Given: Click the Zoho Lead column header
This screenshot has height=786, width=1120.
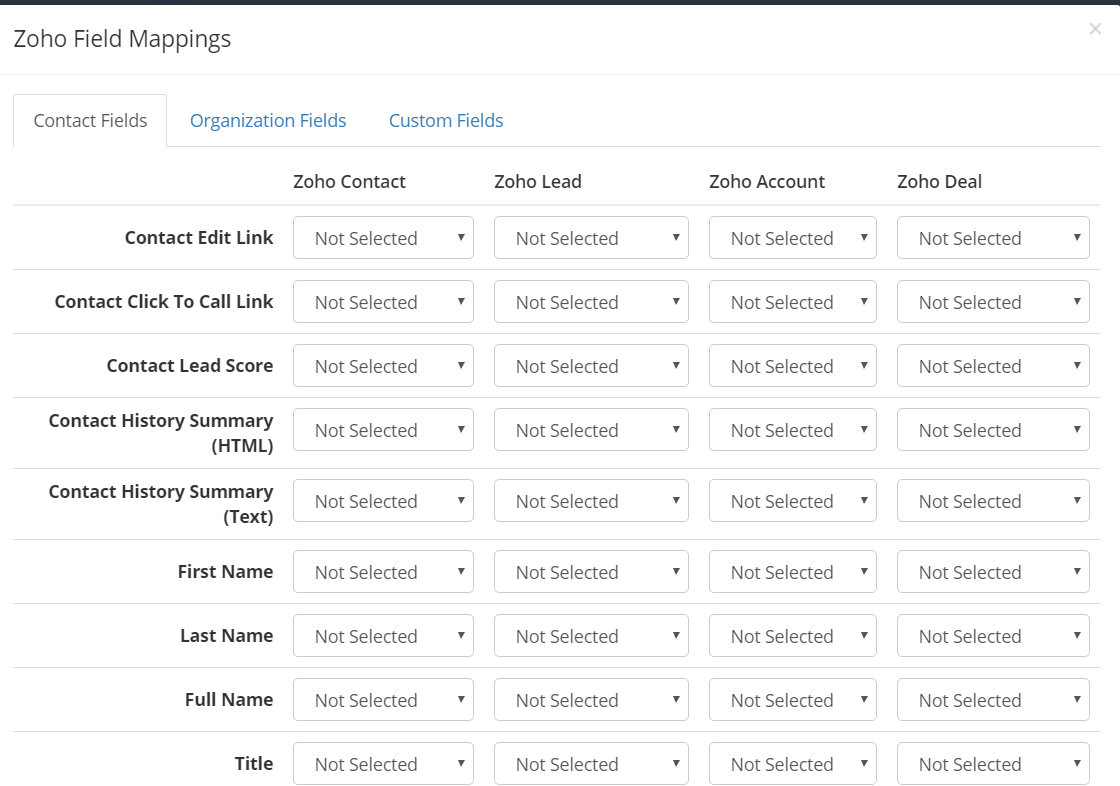Looking at the screenshot, I should 538,181.
